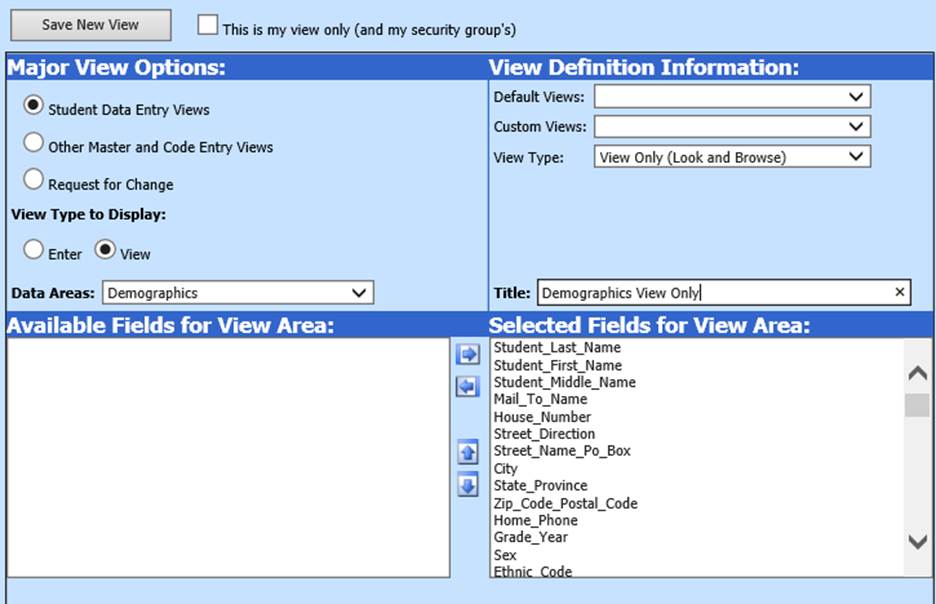This screenshot has height=604, width=936.
Task: Click inside the Title text field
Action: (710, 293)
